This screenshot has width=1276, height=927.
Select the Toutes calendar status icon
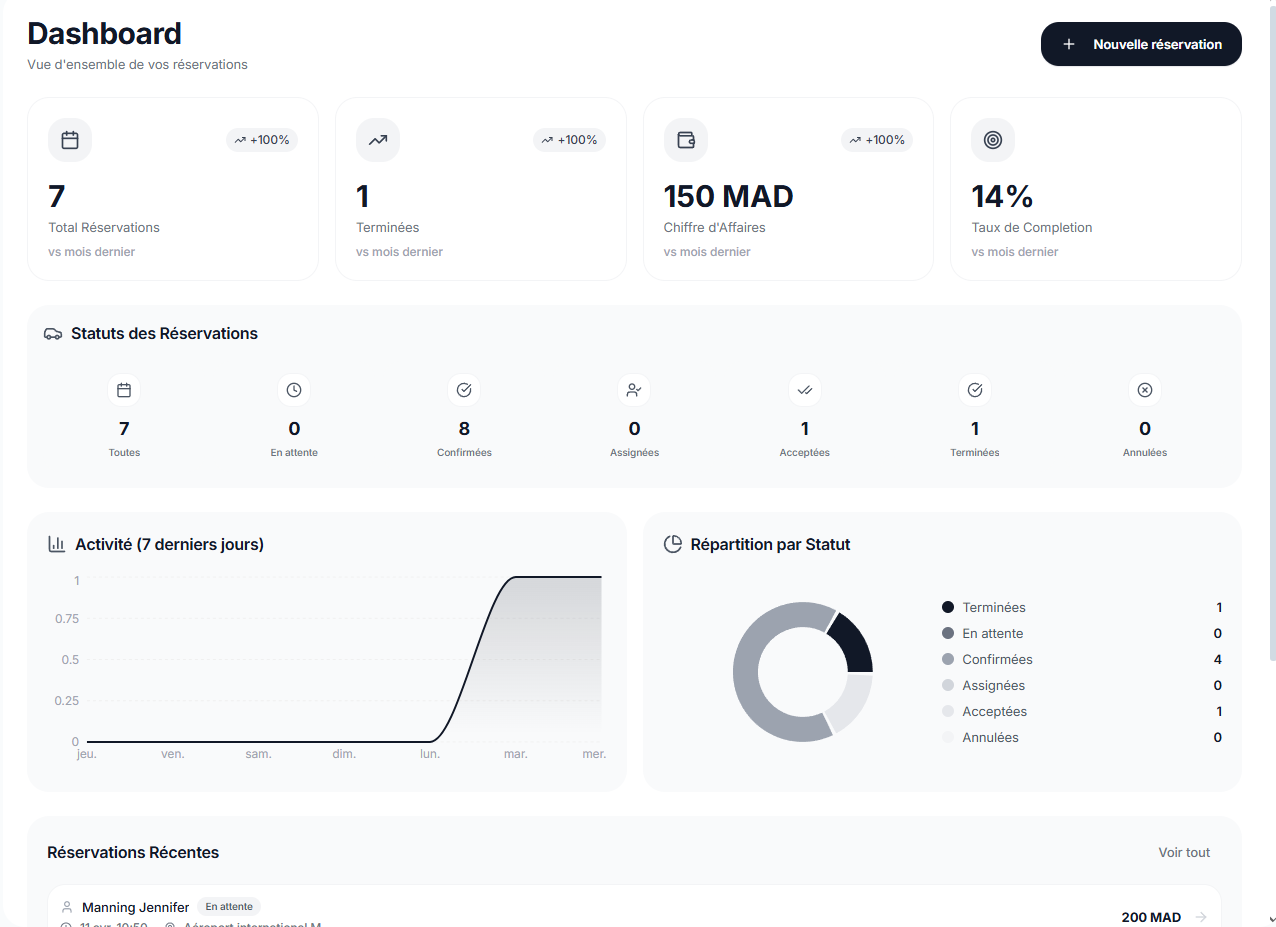[124, 390]
